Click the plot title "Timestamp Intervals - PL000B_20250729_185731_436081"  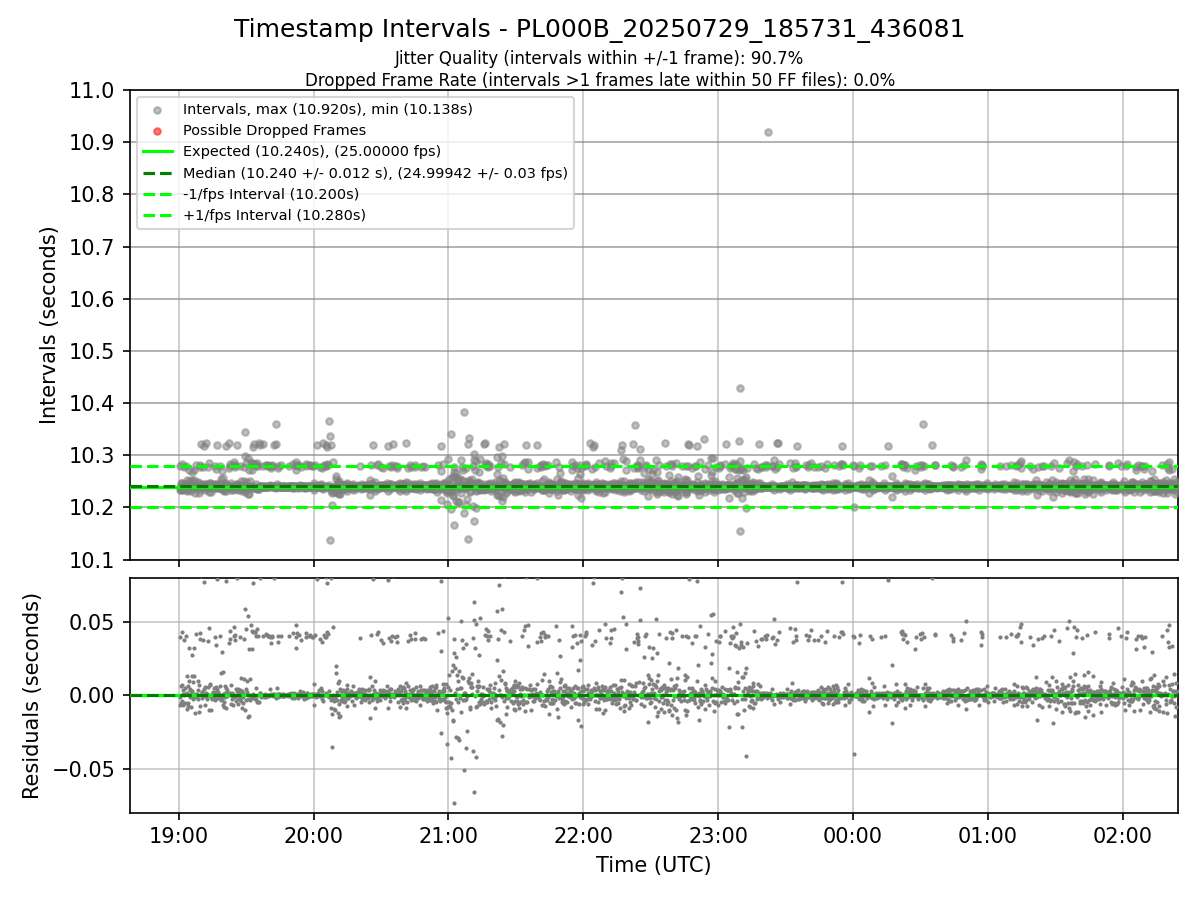[599, 29]
